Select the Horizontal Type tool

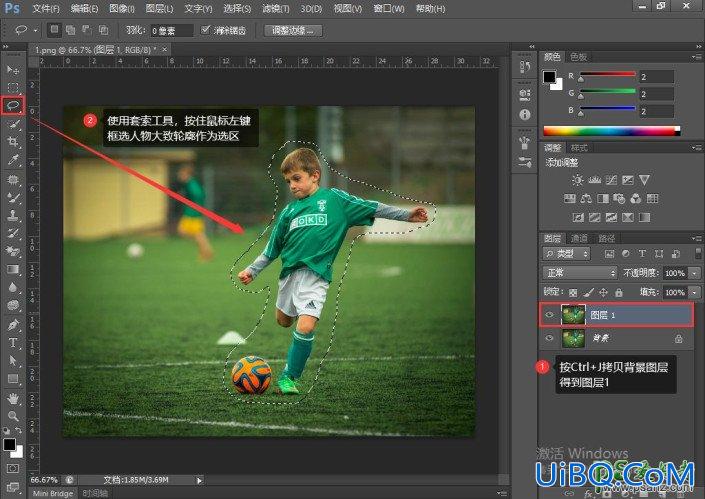[13, 343]
